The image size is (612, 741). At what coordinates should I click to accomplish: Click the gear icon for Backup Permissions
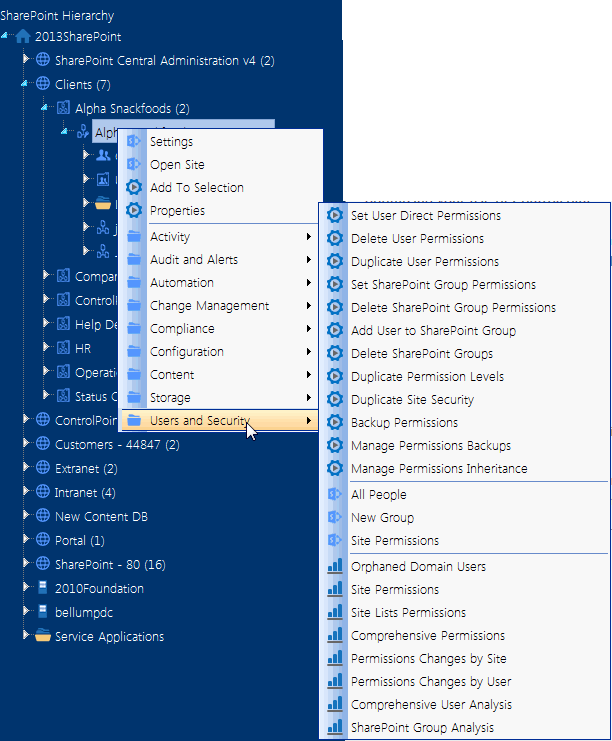(x=335, y=422)
